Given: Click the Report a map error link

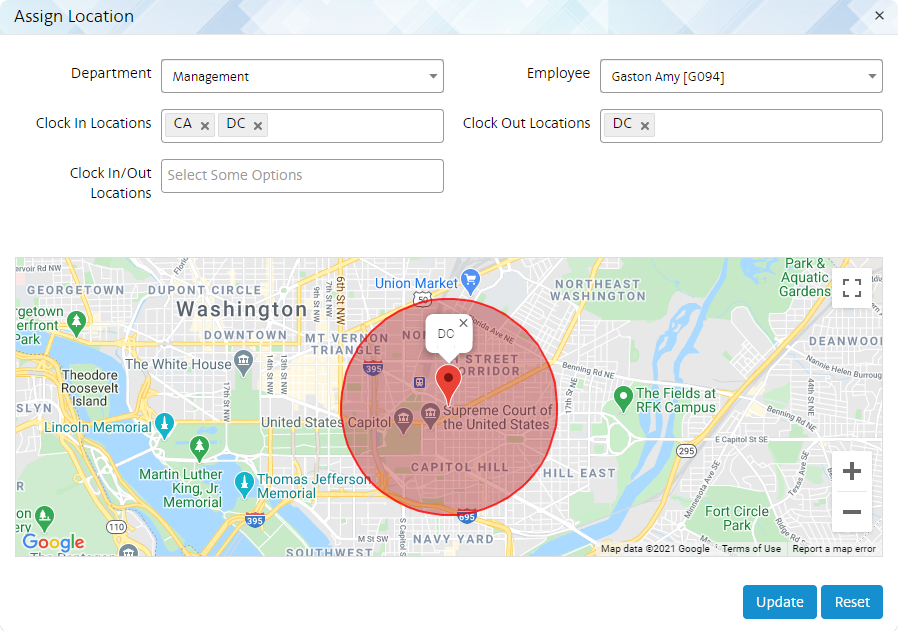Looking at the screenshot, I should point(834,548).
